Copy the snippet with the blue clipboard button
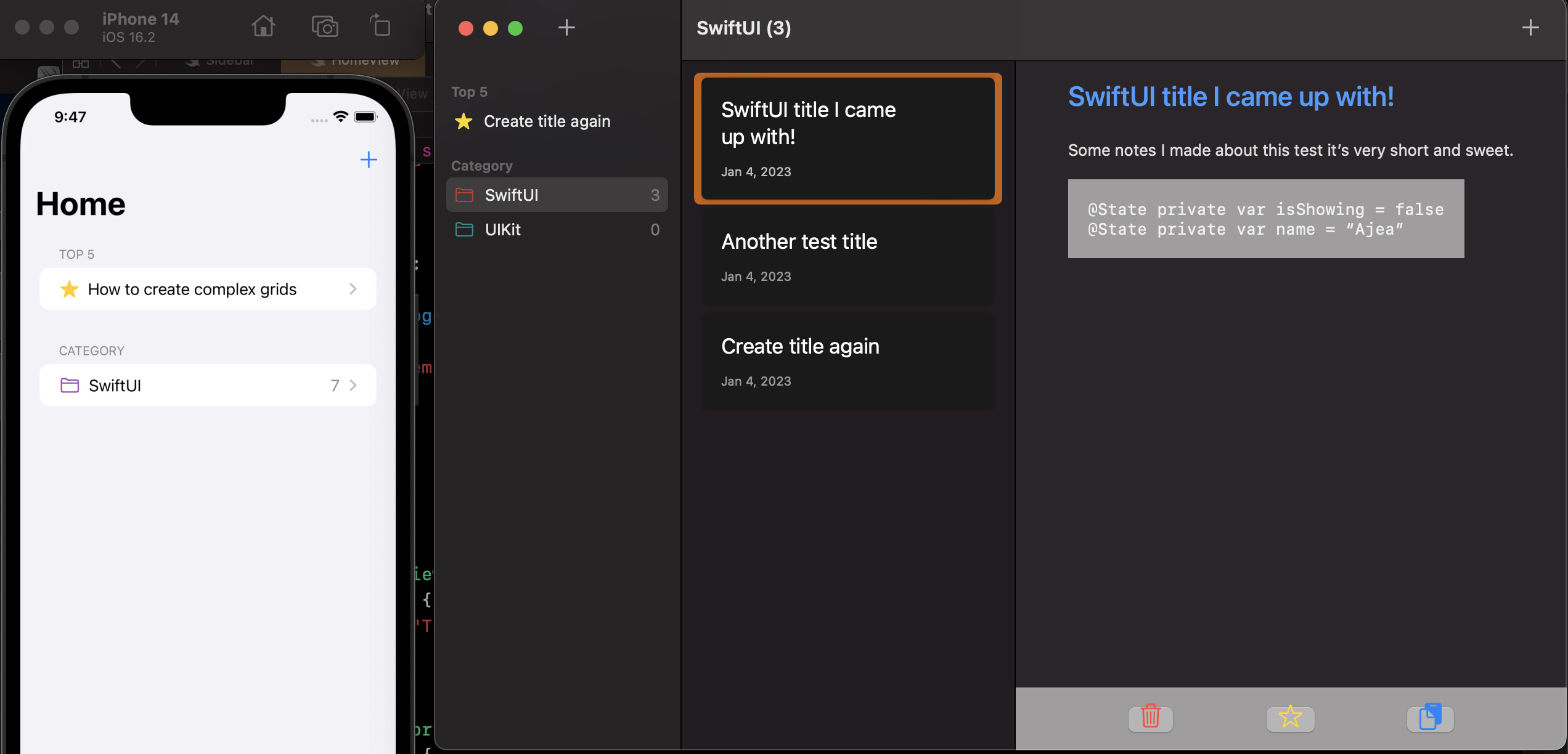 click(1431, 718)
